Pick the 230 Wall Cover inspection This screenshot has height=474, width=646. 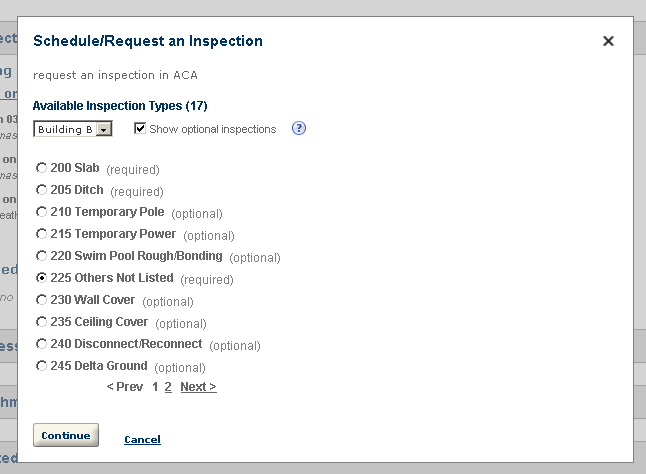click(x=41, y=300)
